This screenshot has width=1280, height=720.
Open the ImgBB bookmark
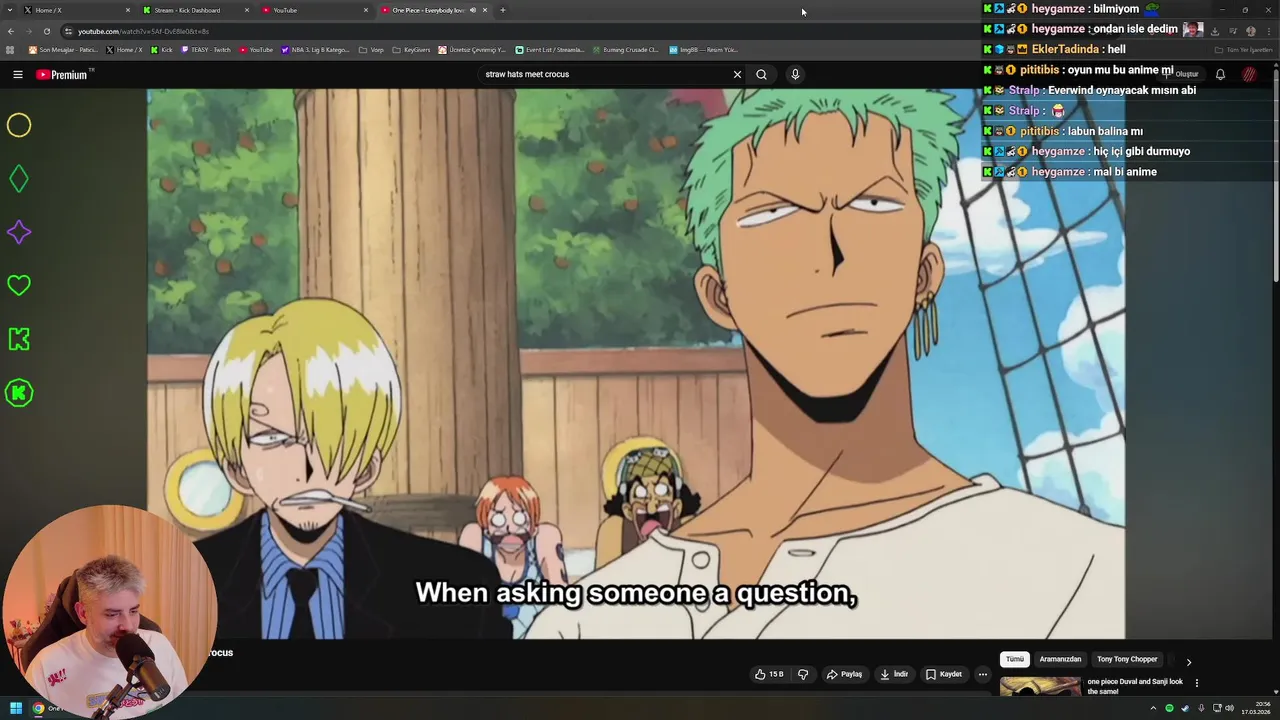(x=703, y=49)
